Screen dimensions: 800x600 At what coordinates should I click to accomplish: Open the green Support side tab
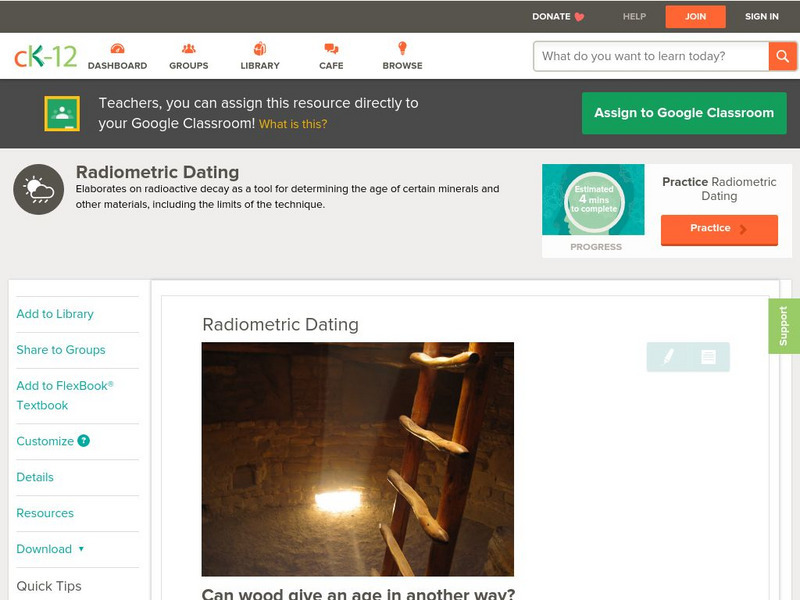click(x=784, y=326)
